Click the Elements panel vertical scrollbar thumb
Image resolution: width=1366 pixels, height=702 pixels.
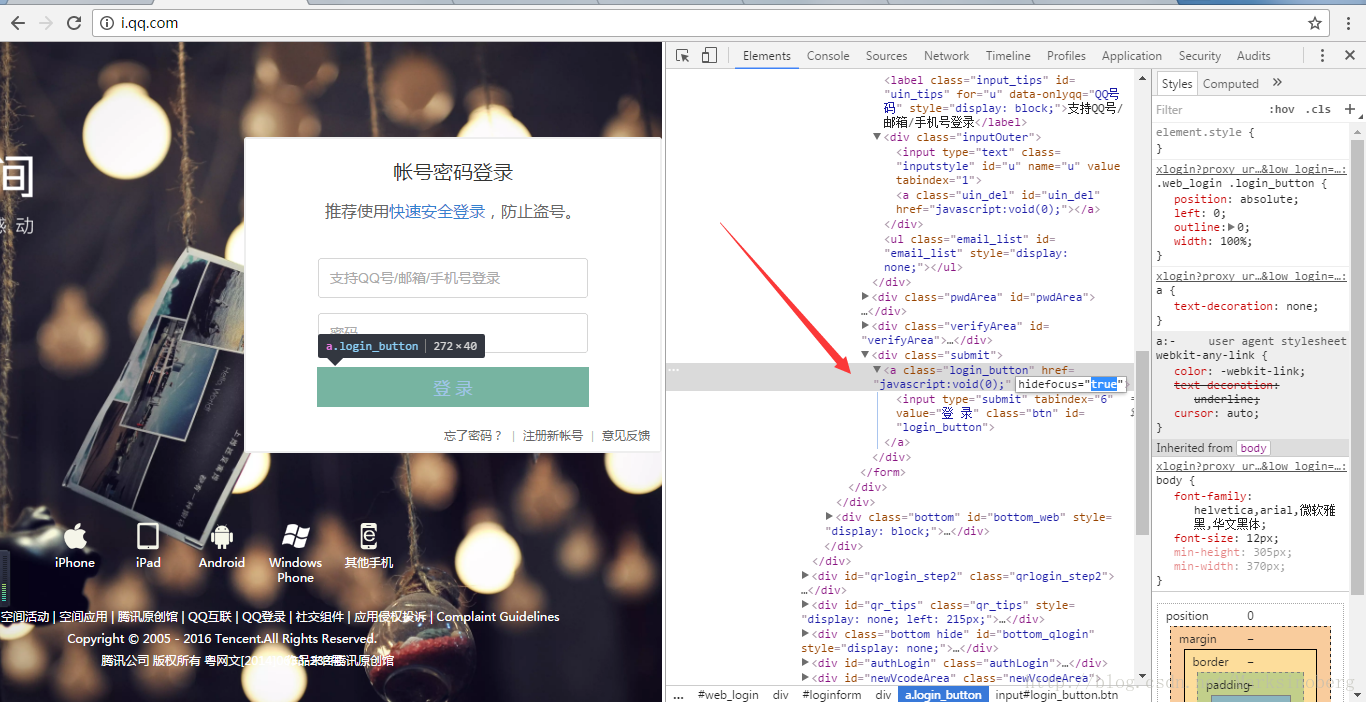1141,443
